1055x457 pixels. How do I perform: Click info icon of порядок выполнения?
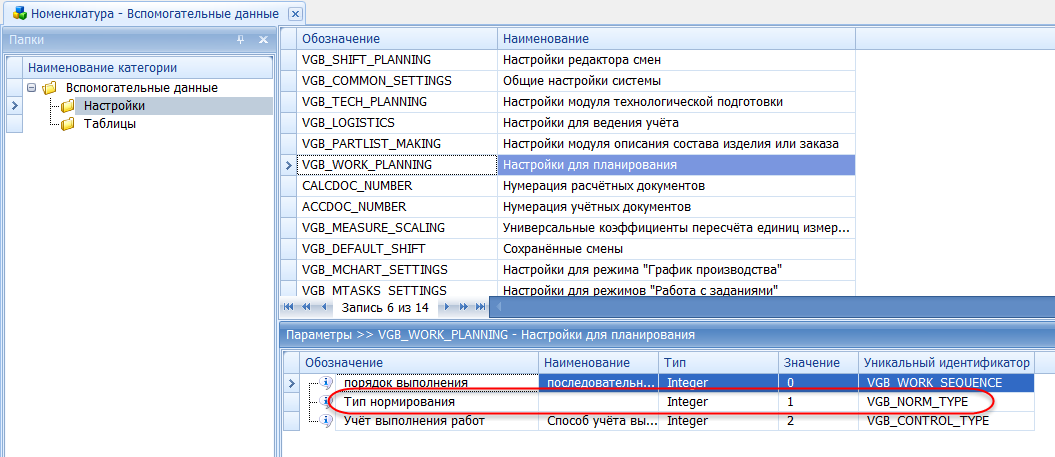[x=326, y=383]
